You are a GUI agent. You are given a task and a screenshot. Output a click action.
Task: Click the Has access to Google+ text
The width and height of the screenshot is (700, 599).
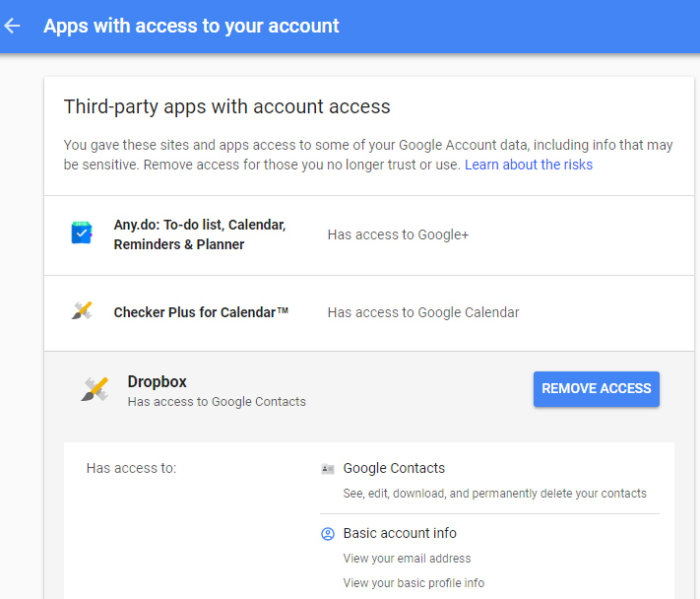point(398,234)
